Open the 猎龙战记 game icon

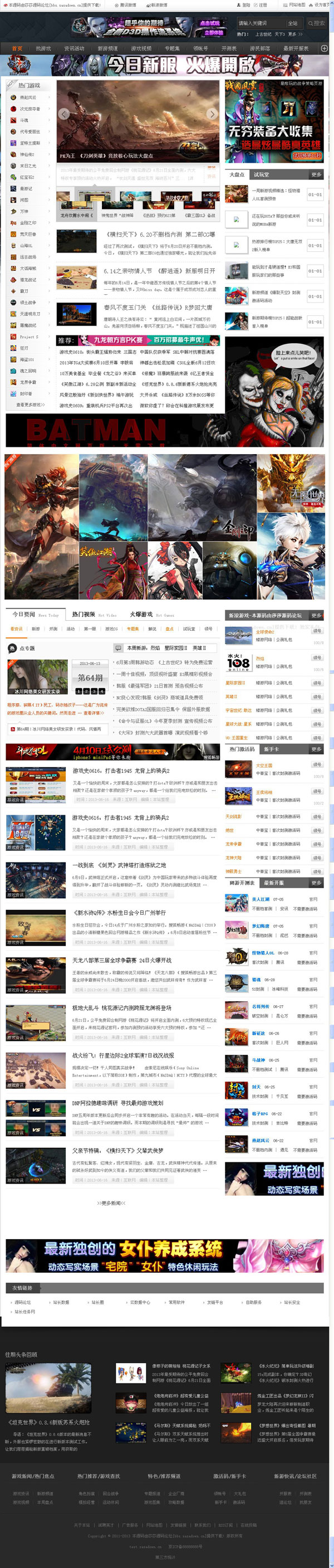13,280
